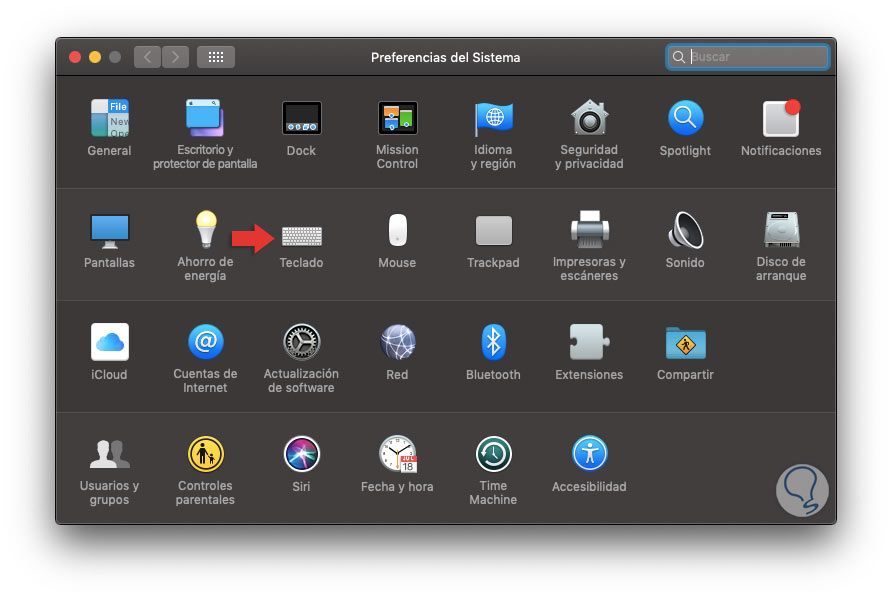Screen dimensions: 892x598
Task: Click the magnifier icon in search field
Action: pos(679,57)
